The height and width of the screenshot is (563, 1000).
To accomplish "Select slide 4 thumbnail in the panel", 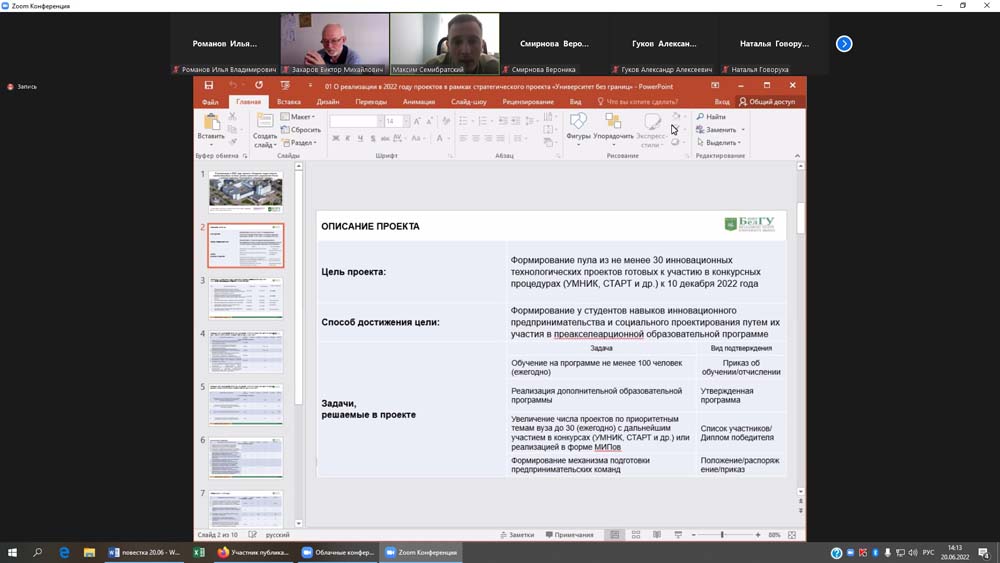I will pos(246,352).
